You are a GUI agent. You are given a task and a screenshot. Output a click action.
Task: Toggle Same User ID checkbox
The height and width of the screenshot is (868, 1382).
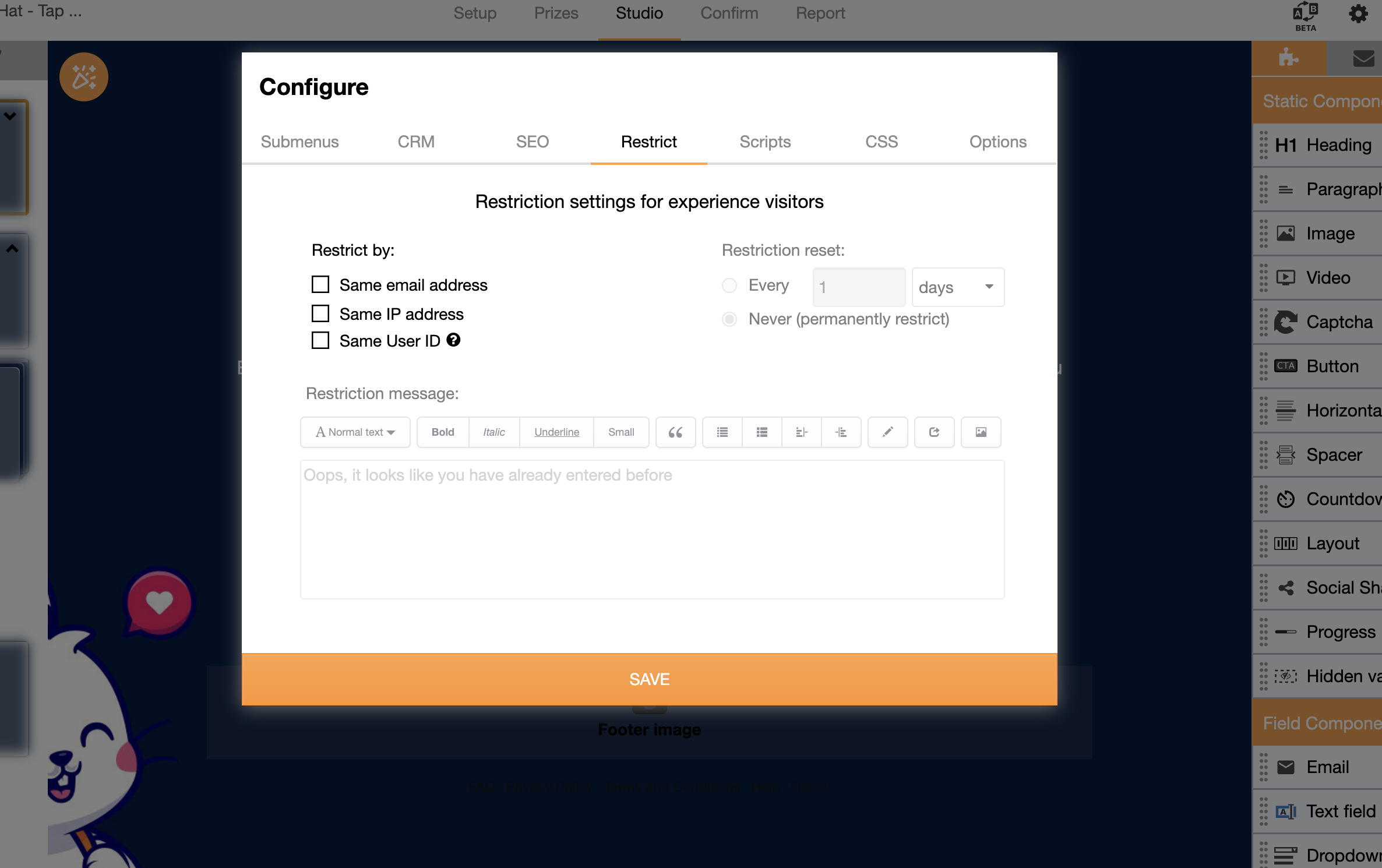(320, 340)
